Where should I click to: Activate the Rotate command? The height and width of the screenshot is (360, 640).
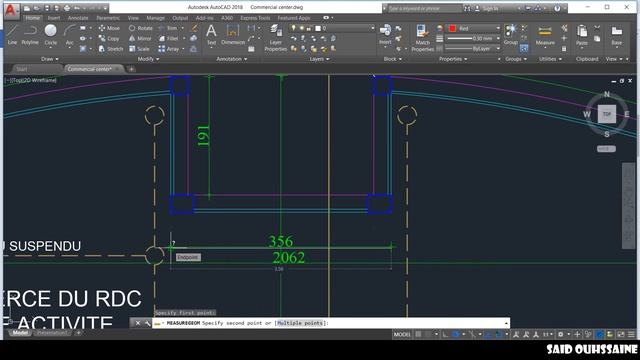140,28
